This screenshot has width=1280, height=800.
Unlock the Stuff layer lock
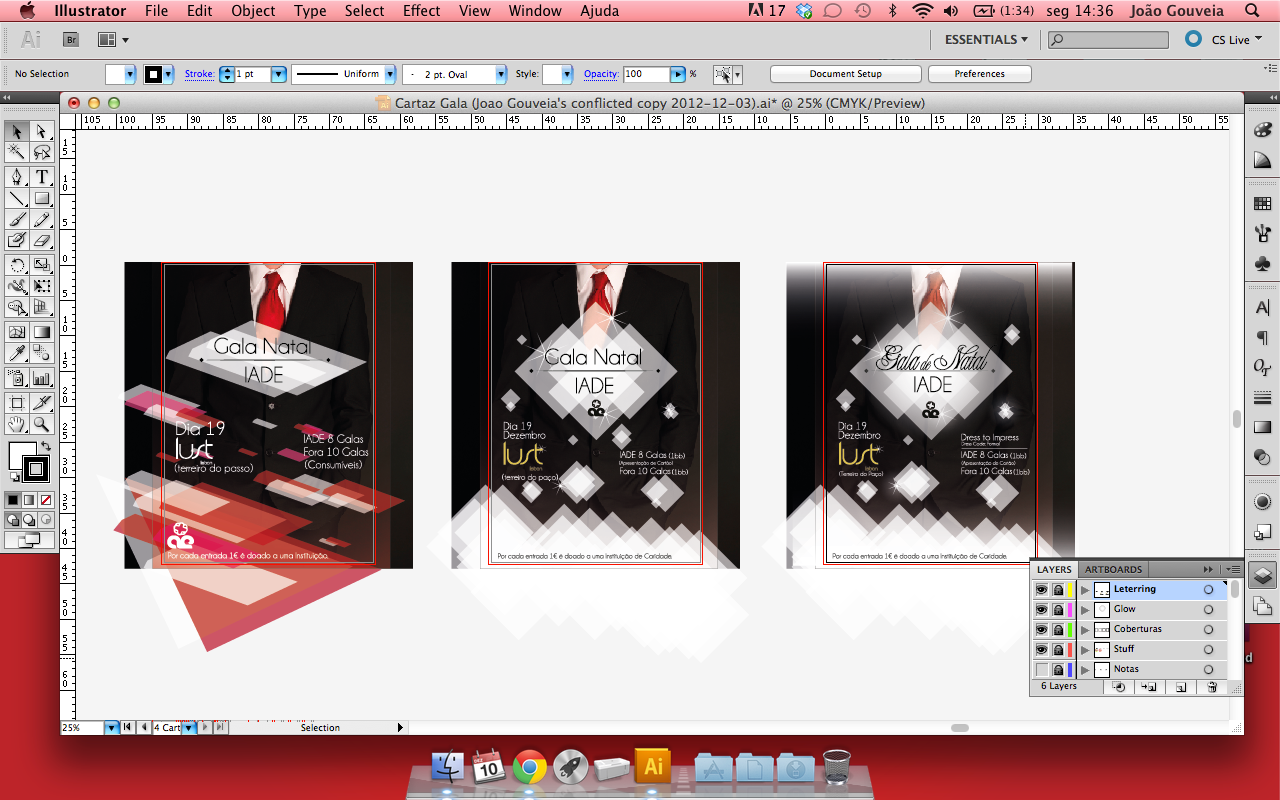1058,650
